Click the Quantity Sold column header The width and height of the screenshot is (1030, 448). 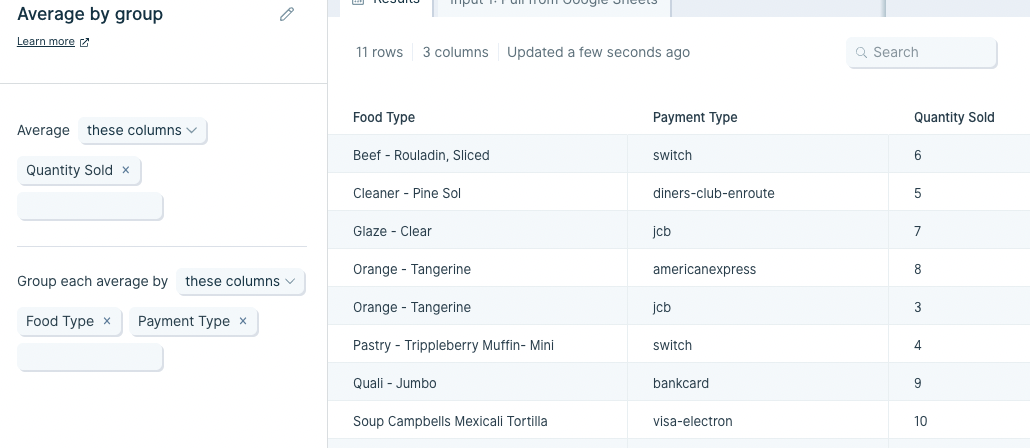pos(954,118)
